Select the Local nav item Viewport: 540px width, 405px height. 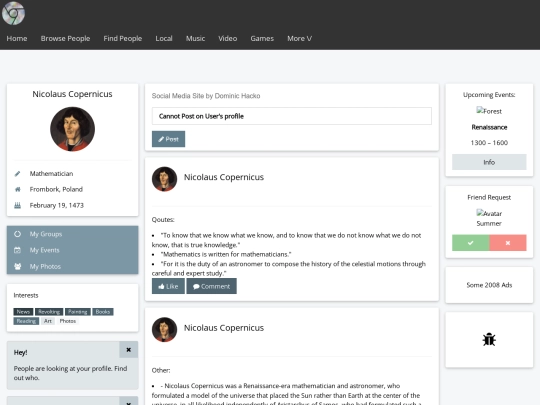164,39
